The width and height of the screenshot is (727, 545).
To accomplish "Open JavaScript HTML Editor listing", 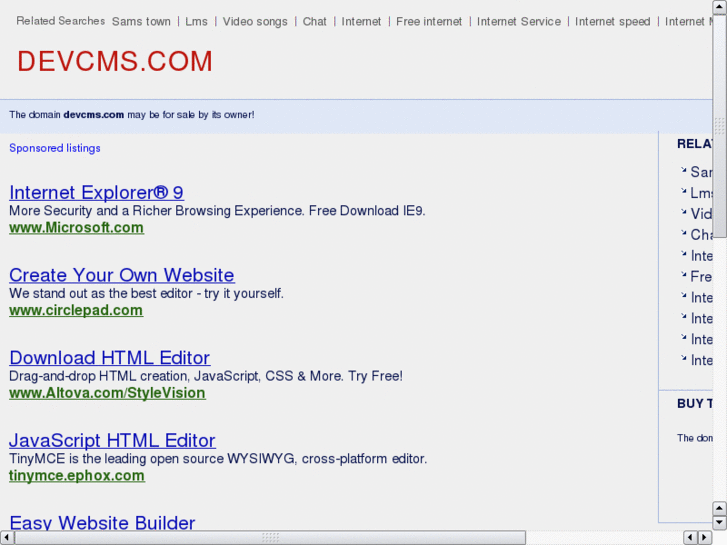I will click(x=112, y=440).
